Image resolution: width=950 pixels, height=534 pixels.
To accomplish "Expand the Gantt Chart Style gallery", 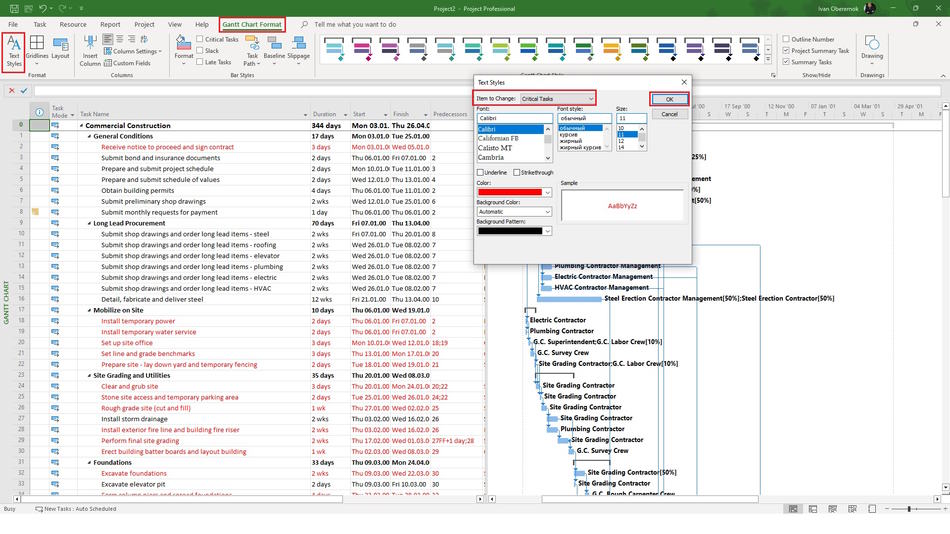I will coord(768,60).
